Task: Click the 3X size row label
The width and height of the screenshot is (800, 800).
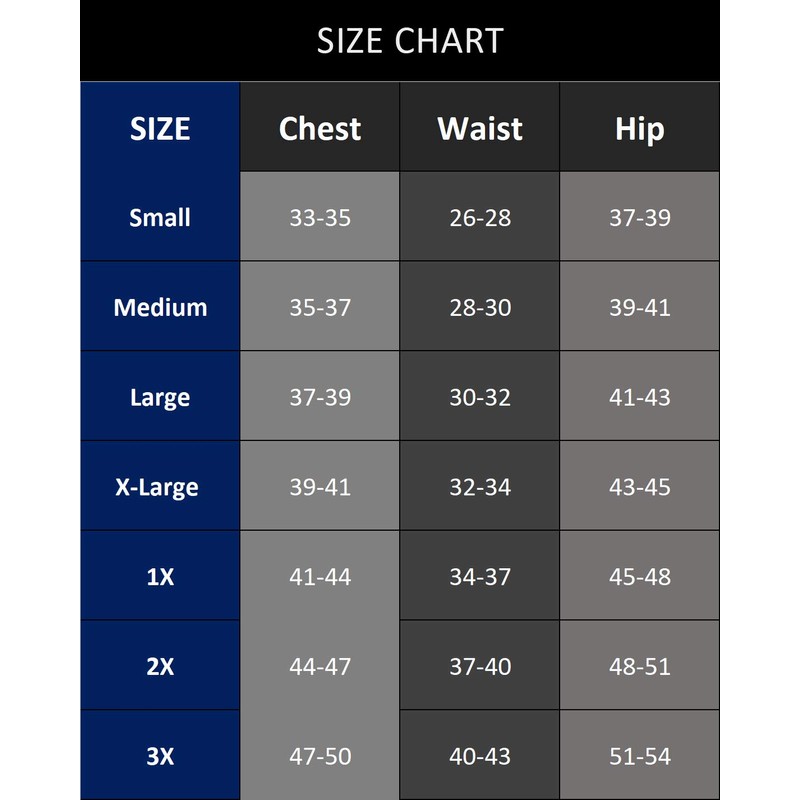Action: 160,756
